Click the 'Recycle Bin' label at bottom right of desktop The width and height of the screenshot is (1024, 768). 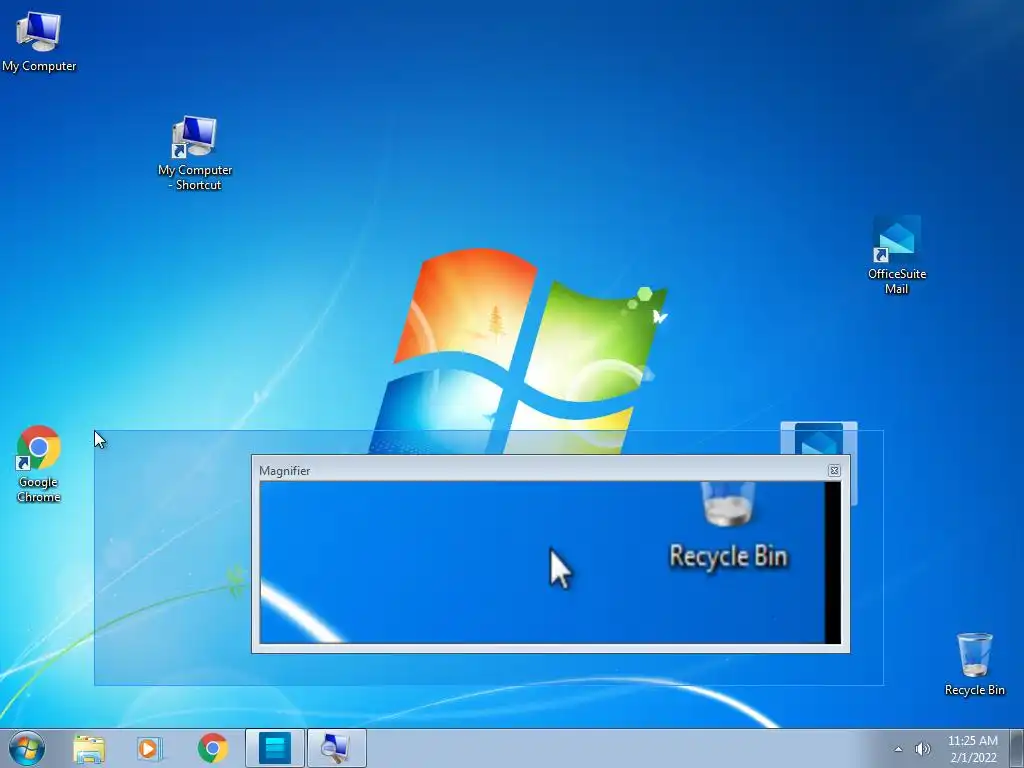pos(974,690)
